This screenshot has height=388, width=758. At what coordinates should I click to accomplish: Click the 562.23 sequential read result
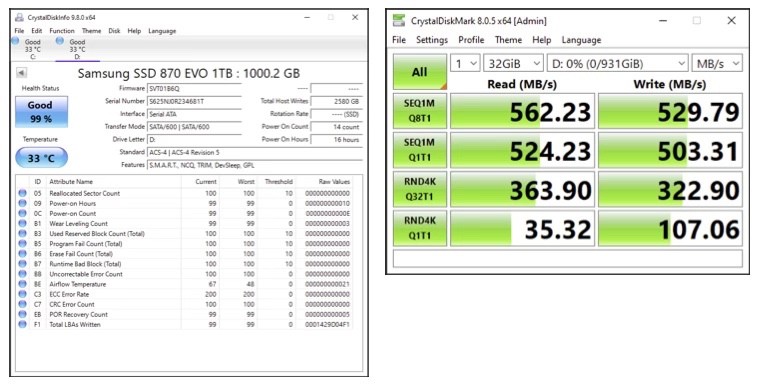[x=522, y=111]
